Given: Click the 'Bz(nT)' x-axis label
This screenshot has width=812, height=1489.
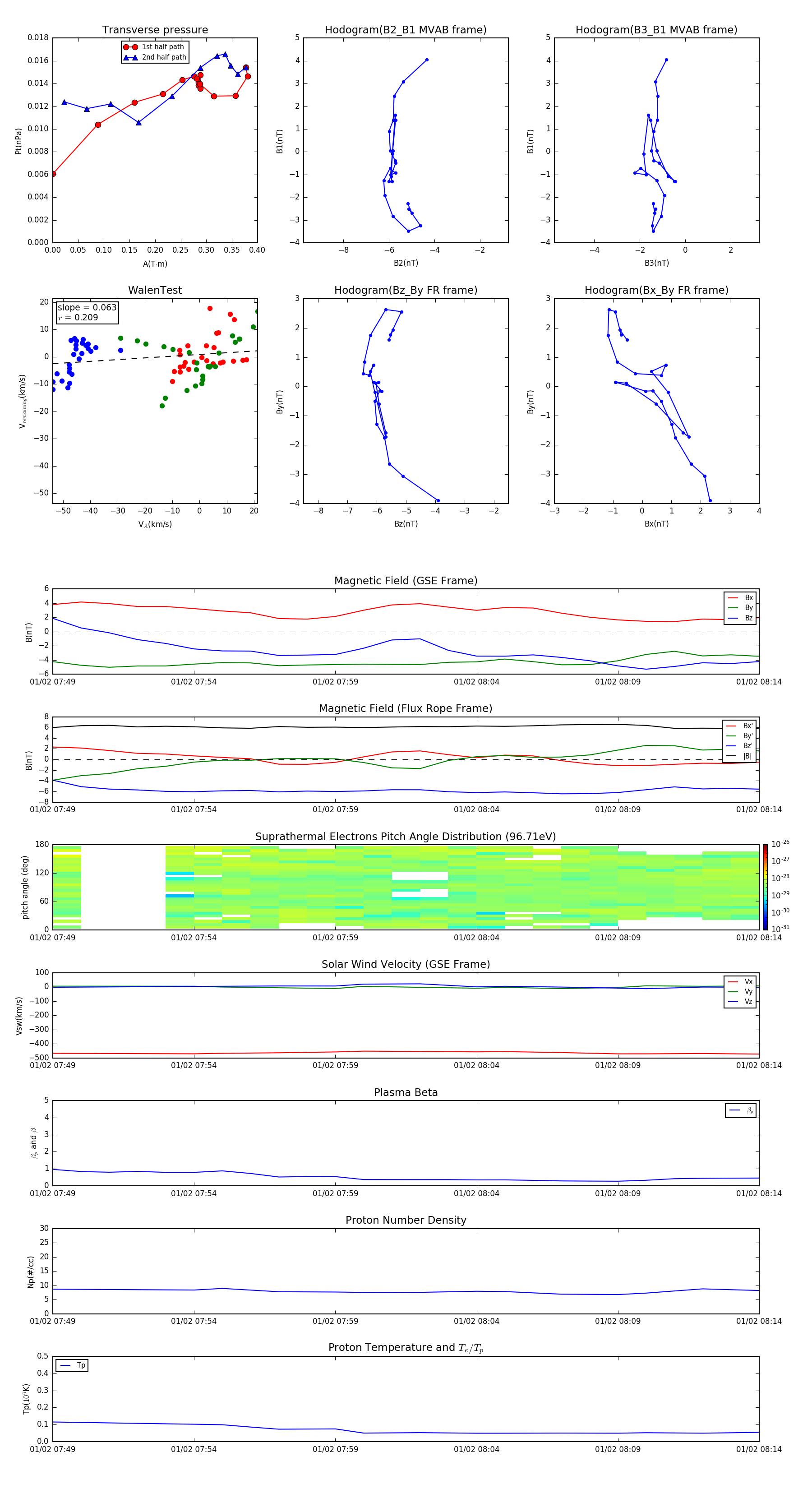Looking at the screenshot, I should pos(406,524).
